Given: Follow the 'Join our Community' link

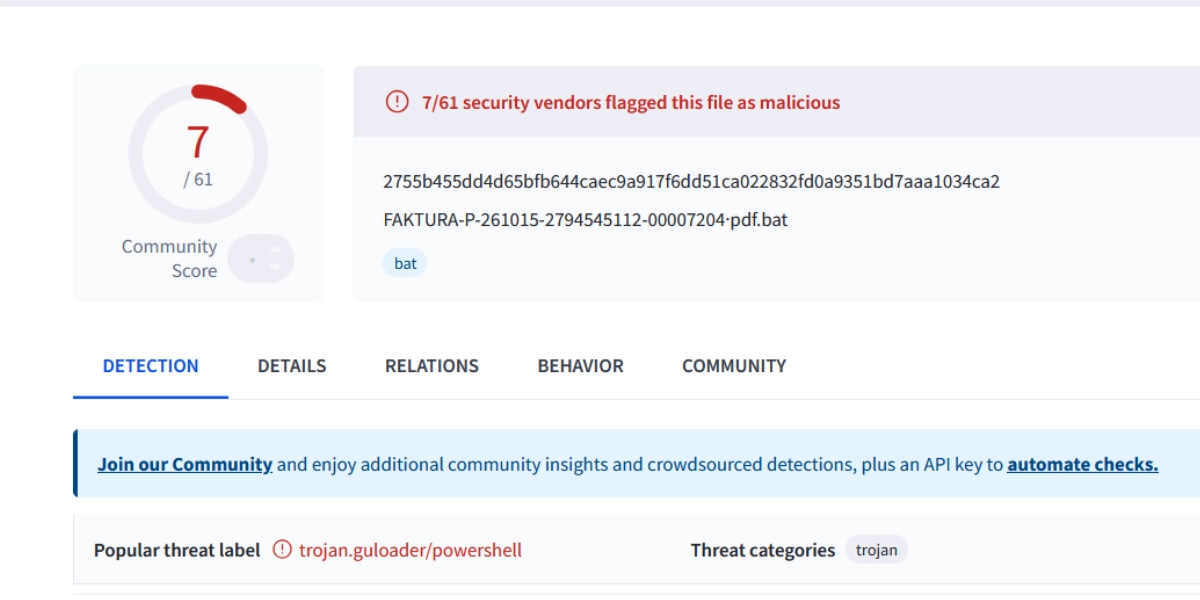Looking at the screenshot, I should coord(185,464).
